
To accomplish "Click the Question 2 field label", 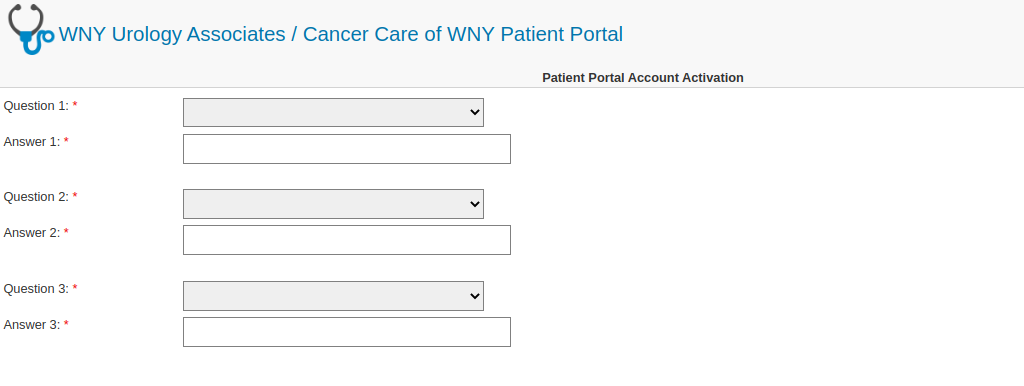I will [36, 197].
